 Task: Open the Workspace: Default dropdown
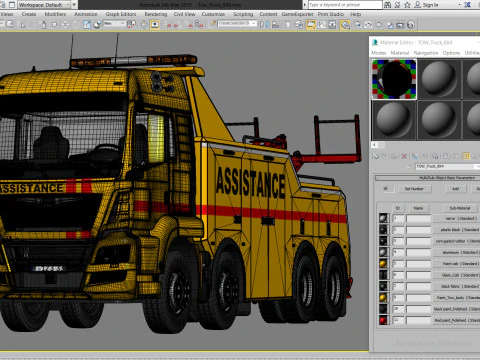pyautogui.click(x=43, y=5)
